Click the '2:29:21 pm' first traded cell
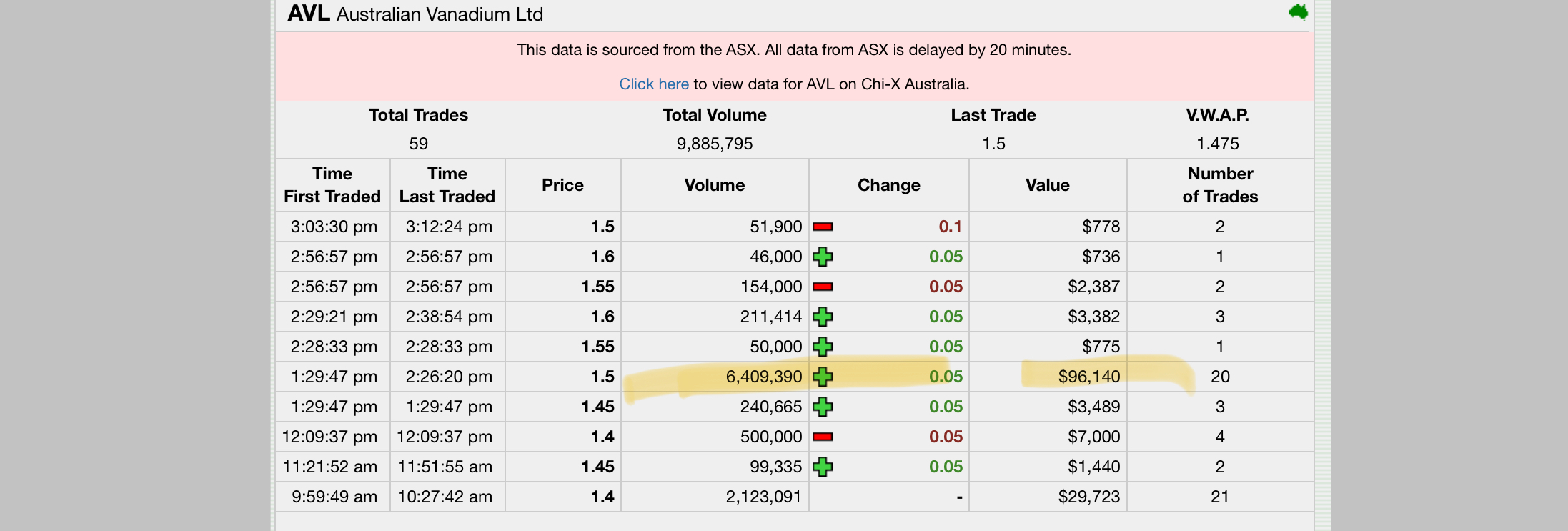This screenshot has height=531, width=1568. coord(334,317)
